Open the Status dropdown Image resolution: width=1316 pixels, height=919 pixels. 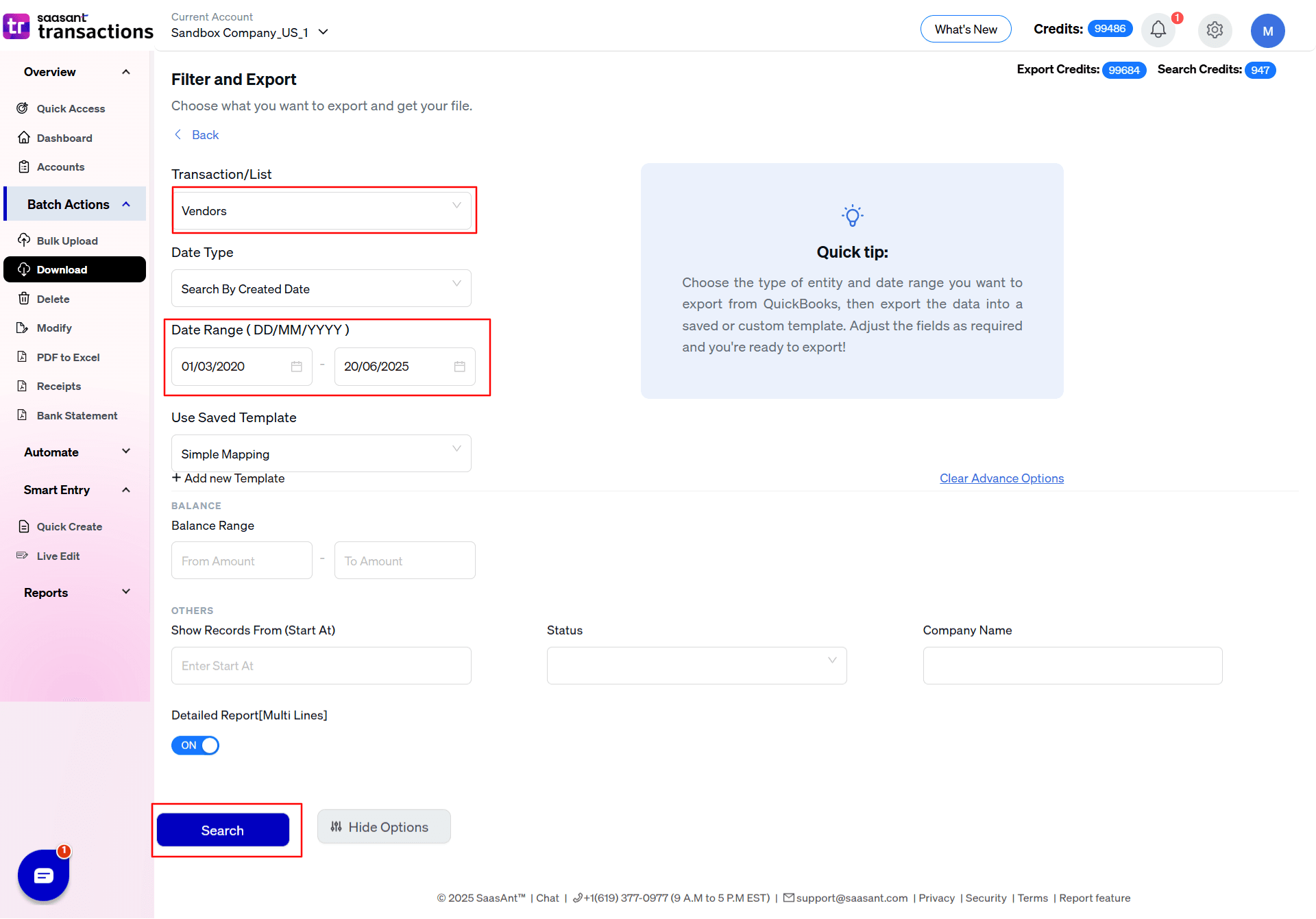point(696,665)
